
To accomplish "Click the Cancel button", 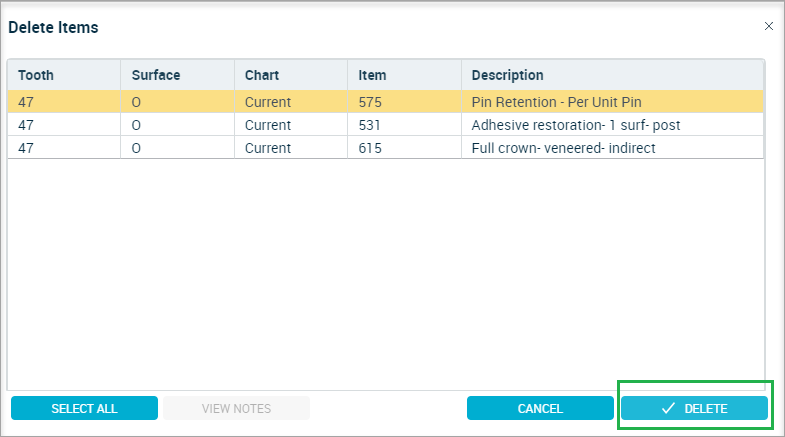I will 540,408.
